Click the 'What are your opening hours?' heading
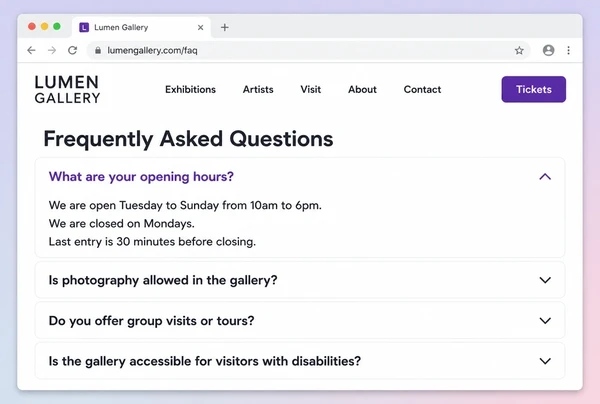 coord(141,177)
